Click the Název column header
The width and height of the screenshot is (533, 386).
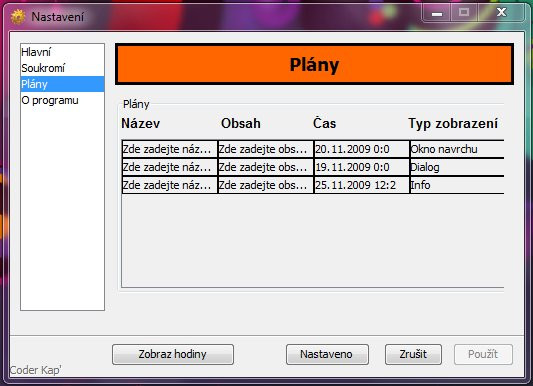tap(140, 123)
